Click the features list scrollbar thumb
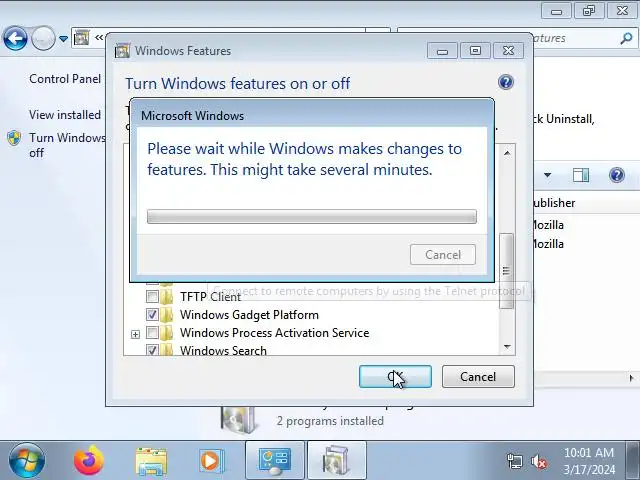 pos(506,271)
